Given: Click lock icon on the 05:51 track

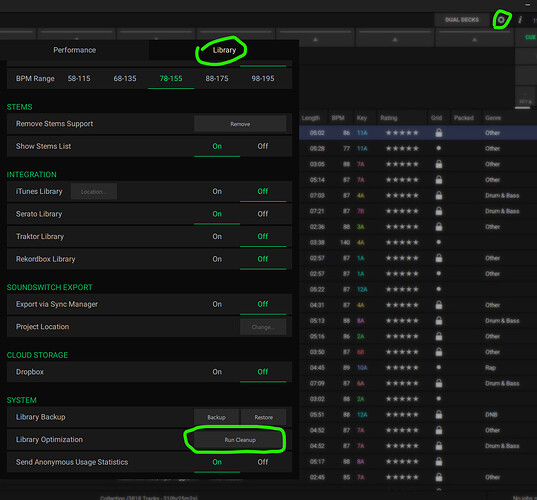Looking at the screenshot, I should click(x=438, y=415).
